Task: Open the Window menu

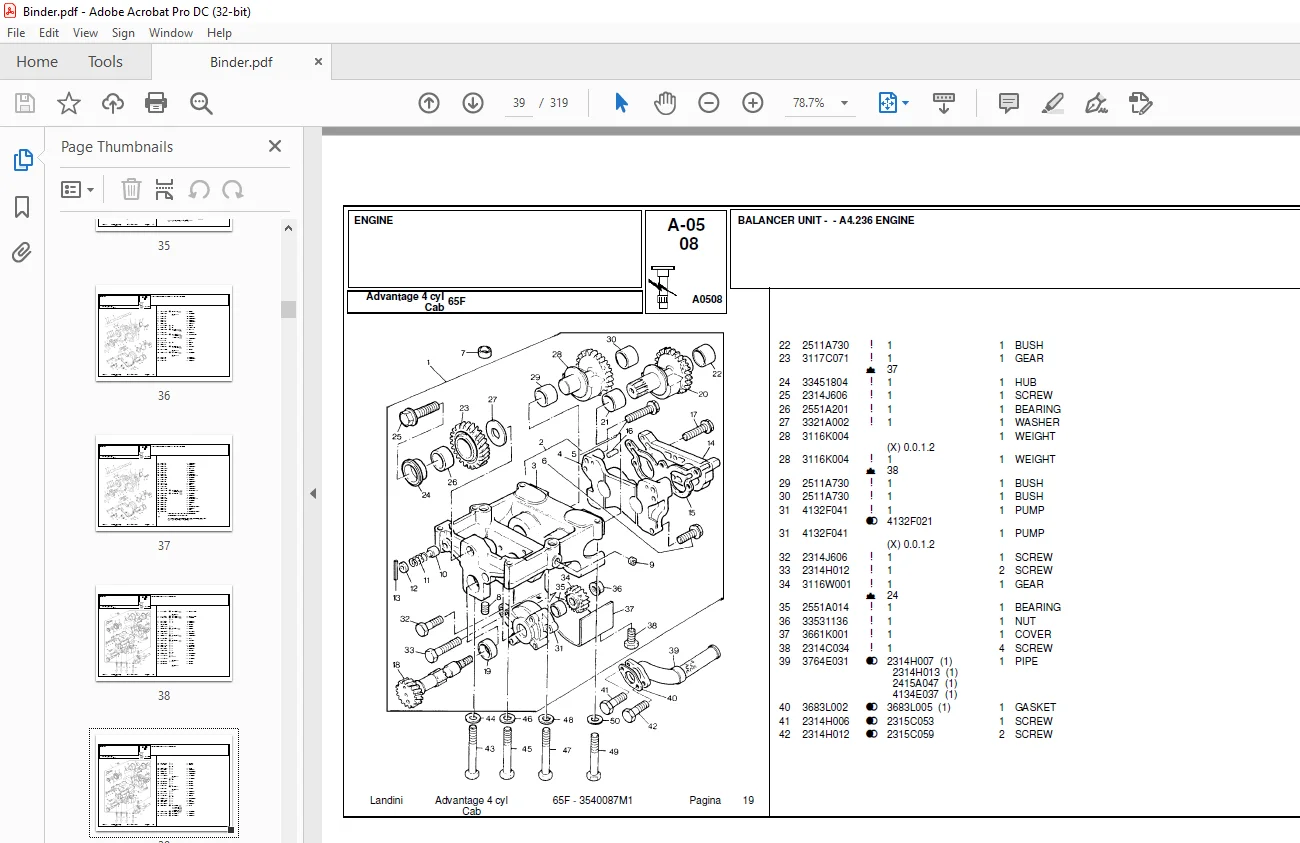Action: [171, 33]
